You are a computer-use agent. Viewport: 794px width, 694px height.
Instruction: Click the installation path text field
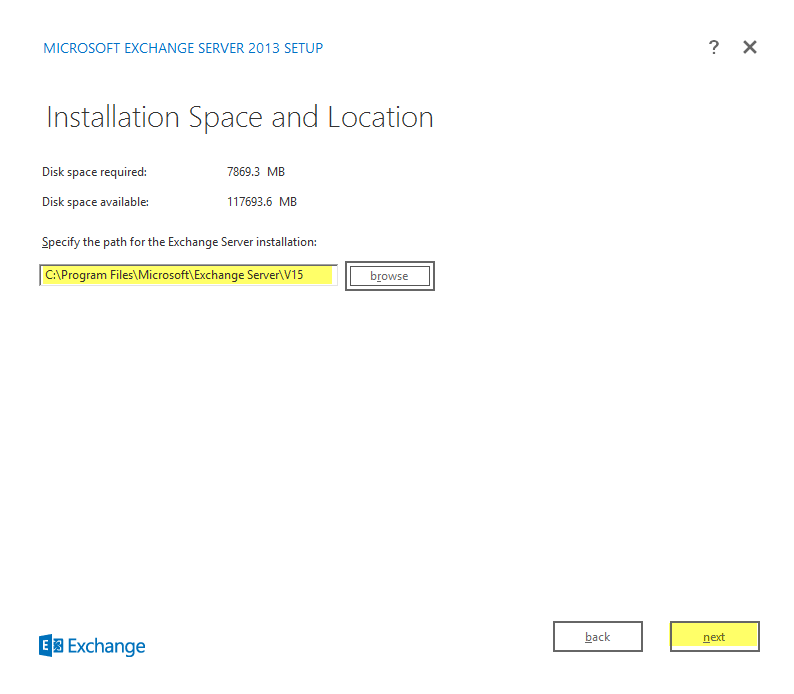click(188, 275)
